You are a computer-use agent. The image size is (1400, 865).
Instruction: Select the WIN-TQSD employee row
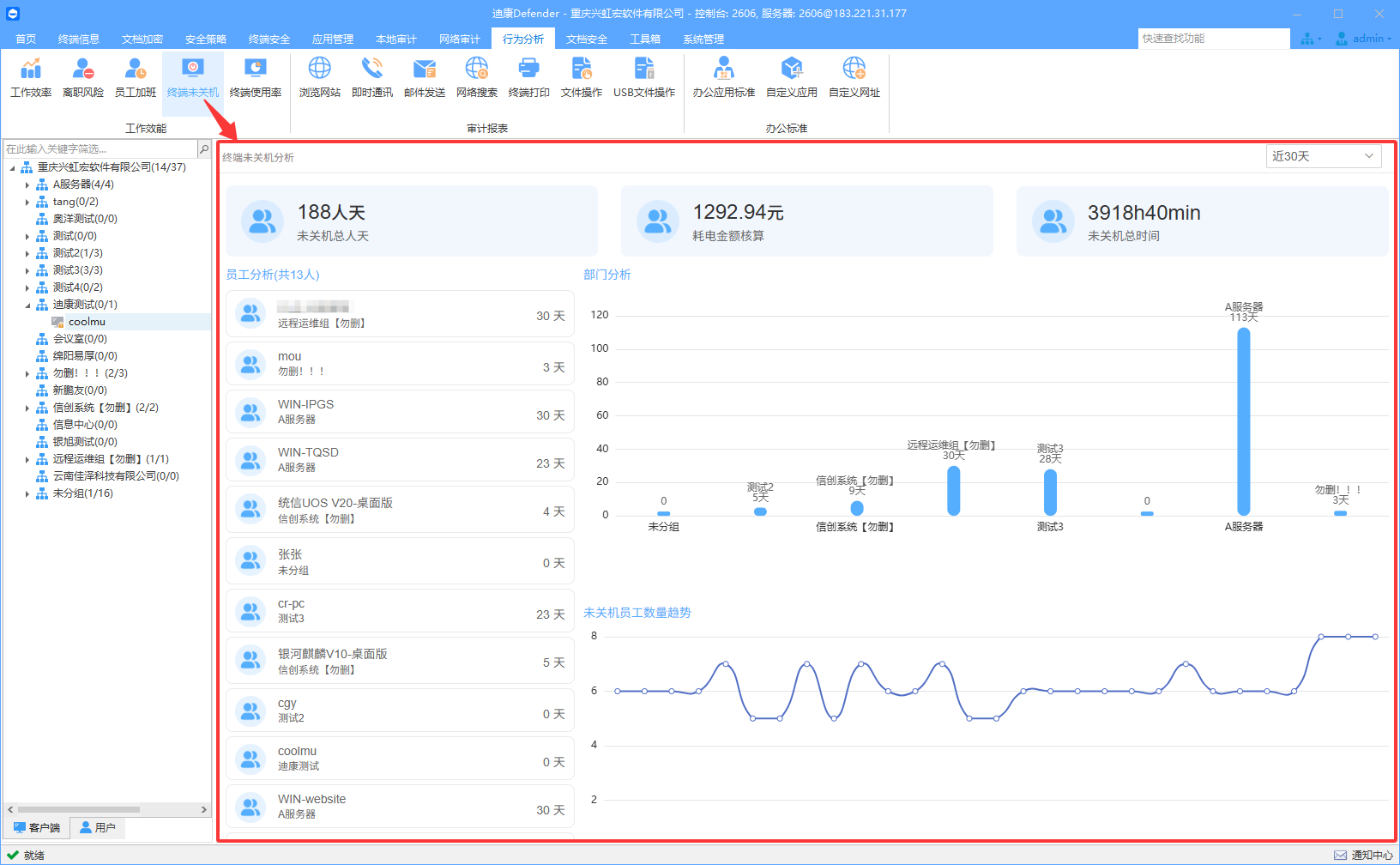click(400, 461)
